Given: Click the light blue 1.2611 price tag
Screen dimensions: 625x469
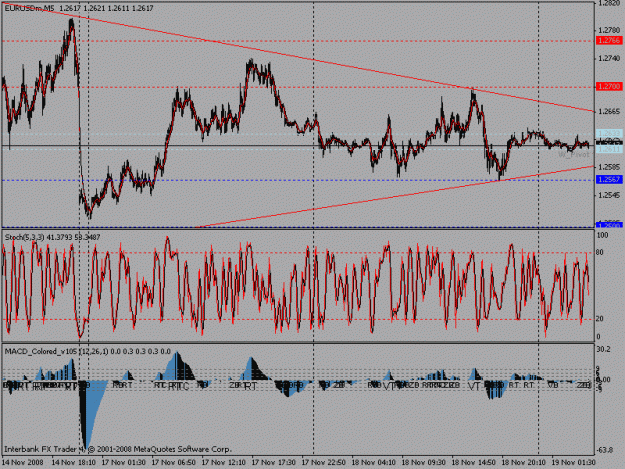Looking at the screenshot, I should click(x=609, y=149).
